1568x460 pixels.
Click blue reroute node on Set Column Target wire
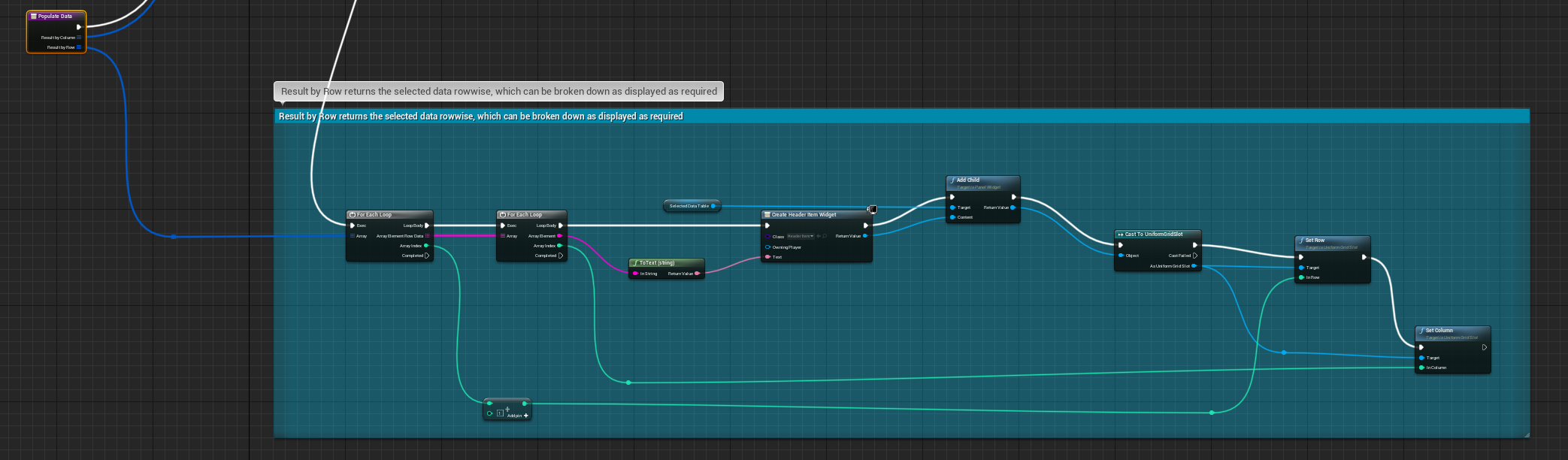pyautogui.click(x=1284, y=353)
